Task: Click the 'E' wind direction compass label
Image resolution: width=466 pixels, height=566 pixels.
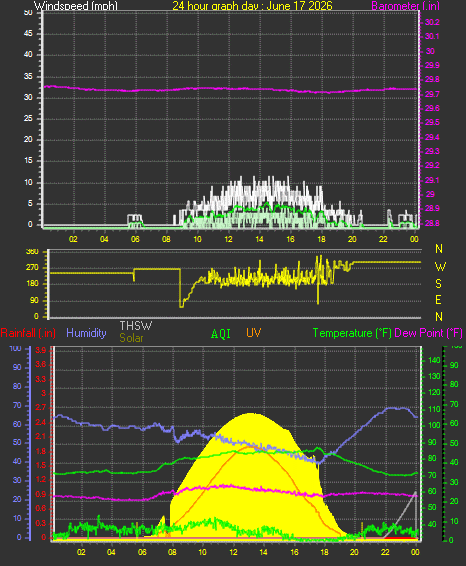Action: 438,300
